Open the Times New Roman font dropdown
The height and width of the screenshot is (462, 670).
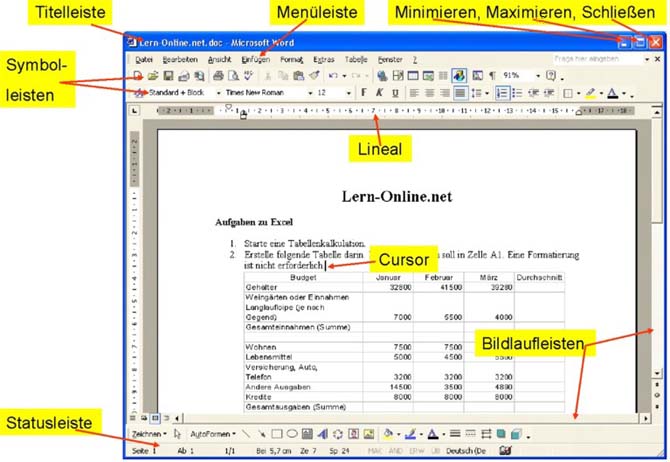310,93
